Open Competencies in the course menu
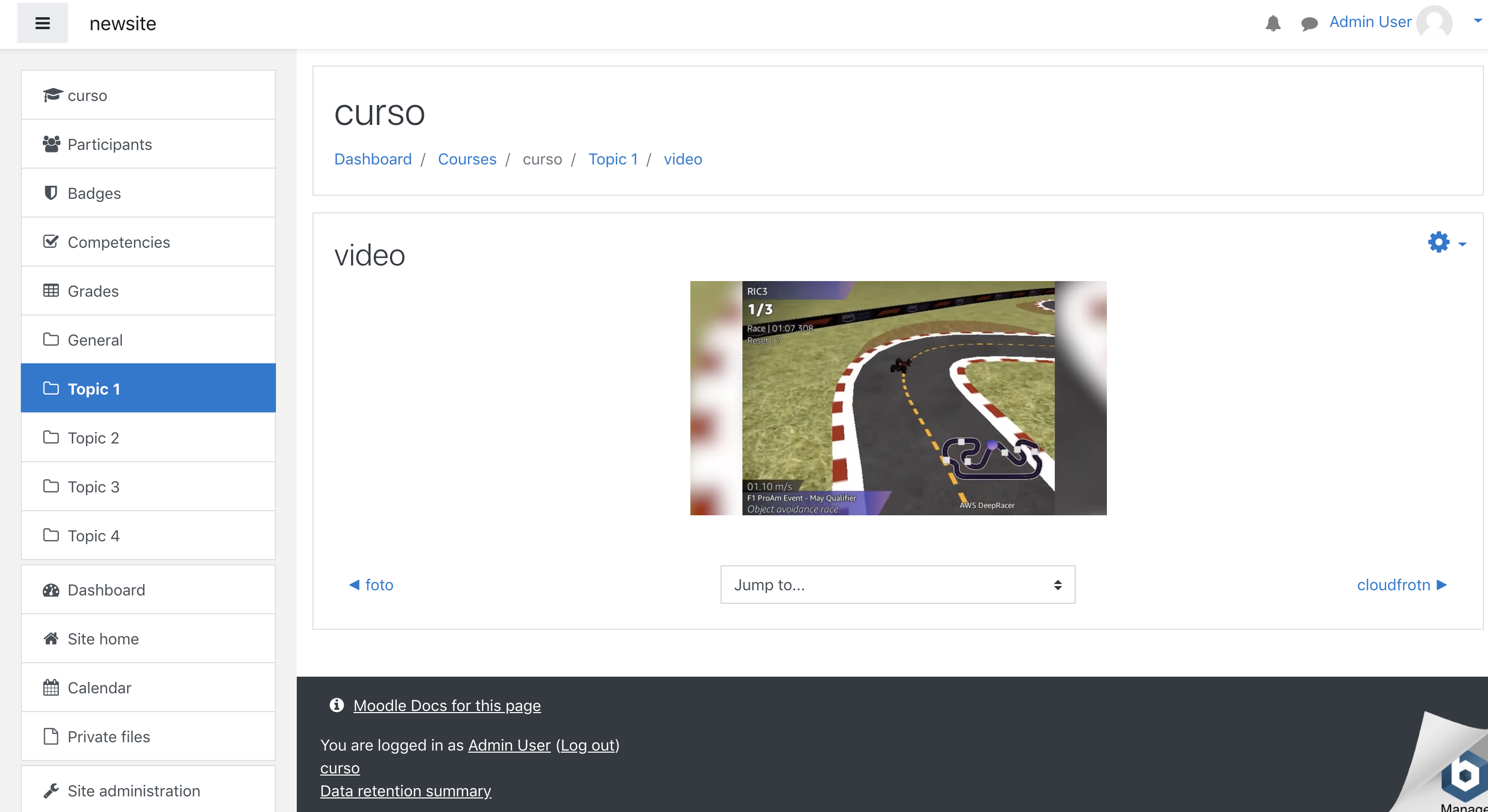1488x812 pixels. click(118, 242)
